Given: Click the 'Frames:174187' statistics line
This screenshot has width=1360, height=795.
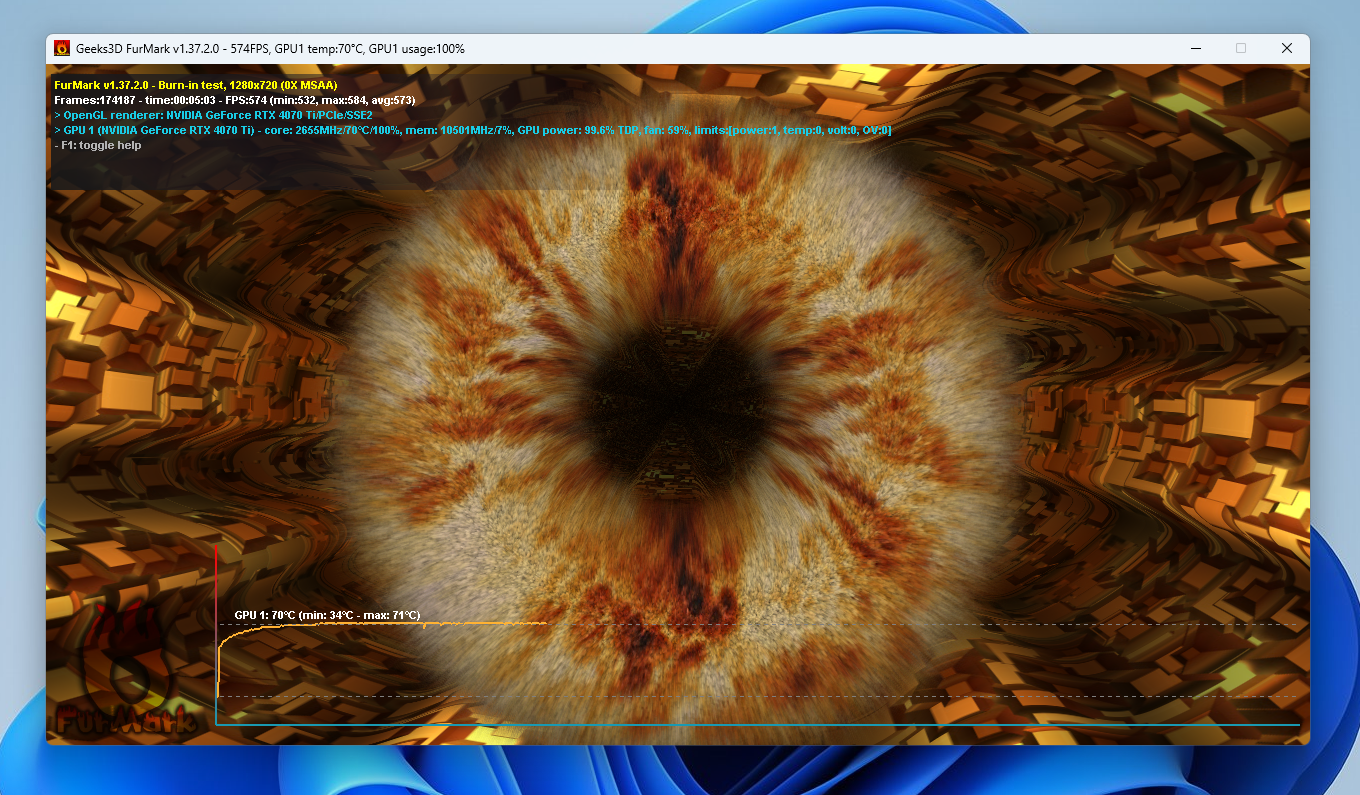Looking at the screenshot, I should [235, 100].
